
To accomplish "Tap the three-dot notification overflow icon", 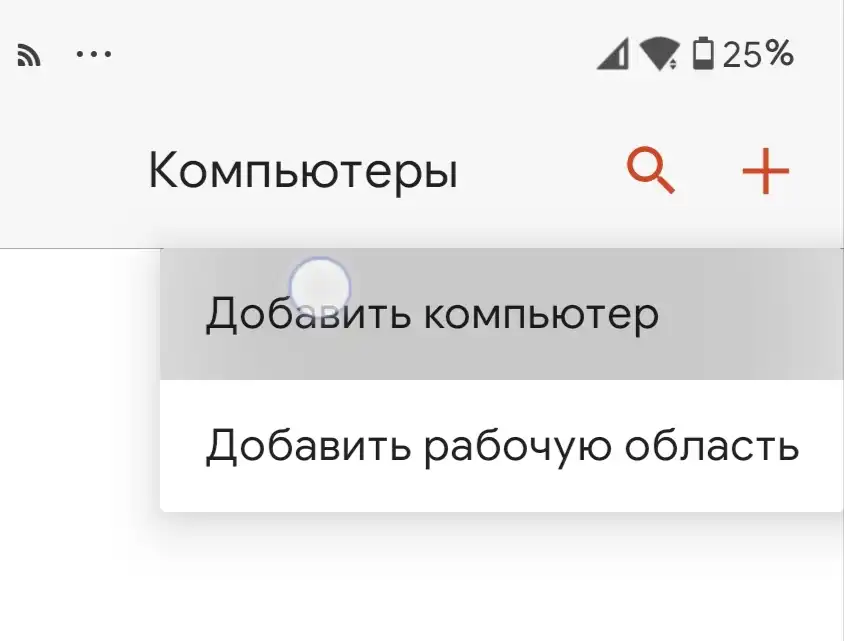I will click(x=94, y=54).
